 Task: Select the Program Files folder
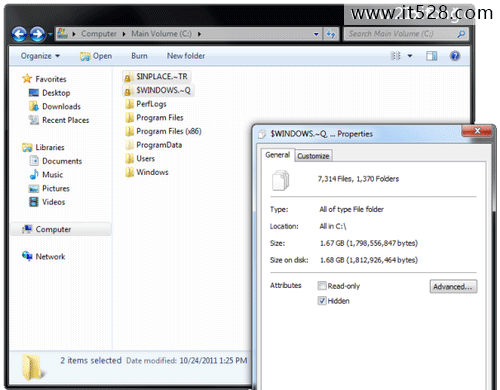pos(160,118)
